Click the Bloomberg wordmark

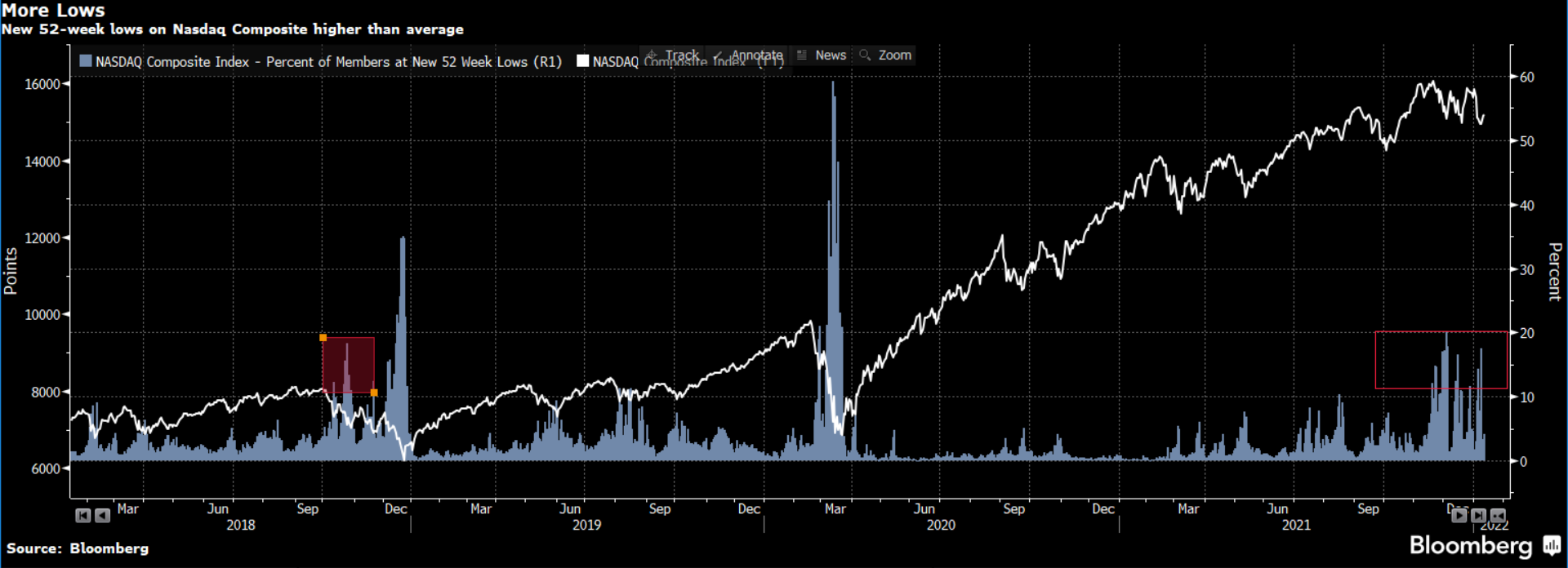coord(1471,545)
